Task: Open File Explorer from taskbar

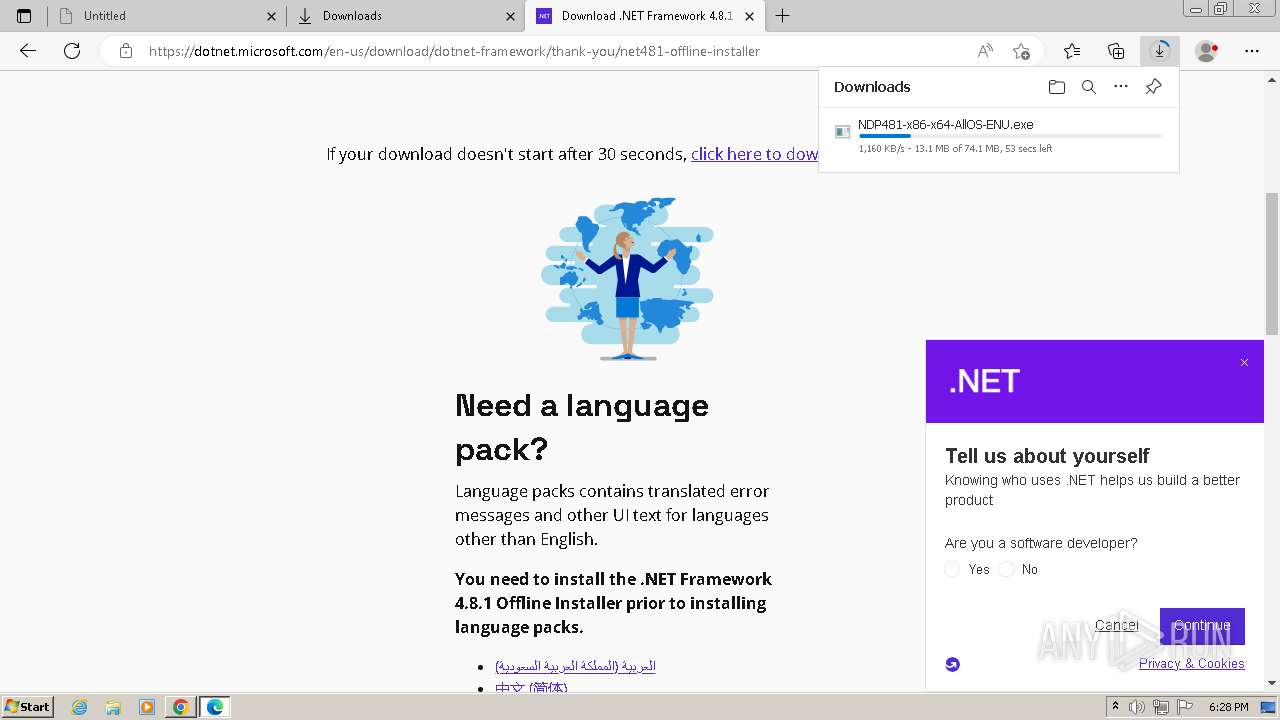Action: coord(113,707)
